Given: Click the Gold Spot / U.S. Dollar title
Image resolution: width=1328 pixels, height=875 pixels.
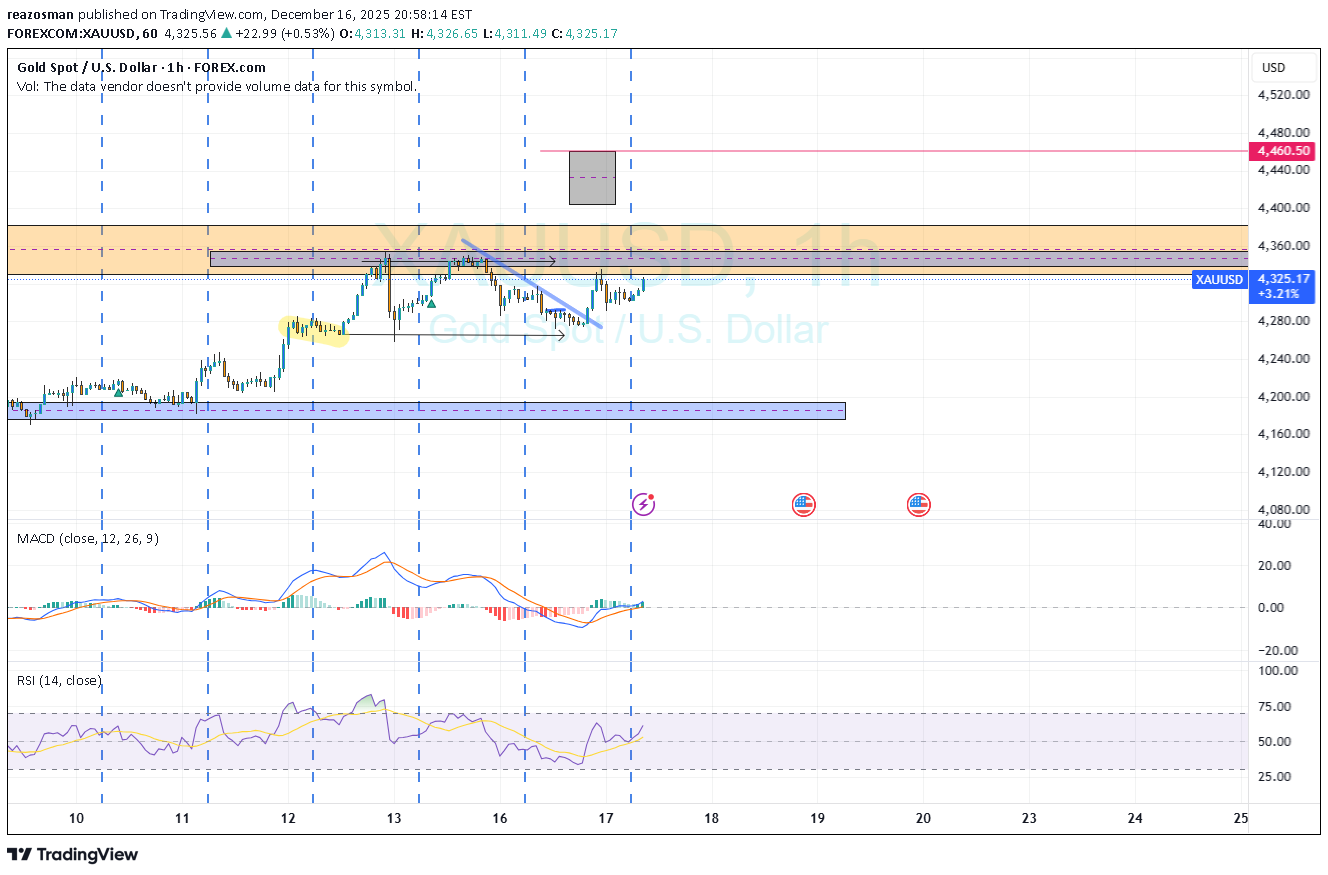Looking at the screenshot, I should tap(141, 68).
